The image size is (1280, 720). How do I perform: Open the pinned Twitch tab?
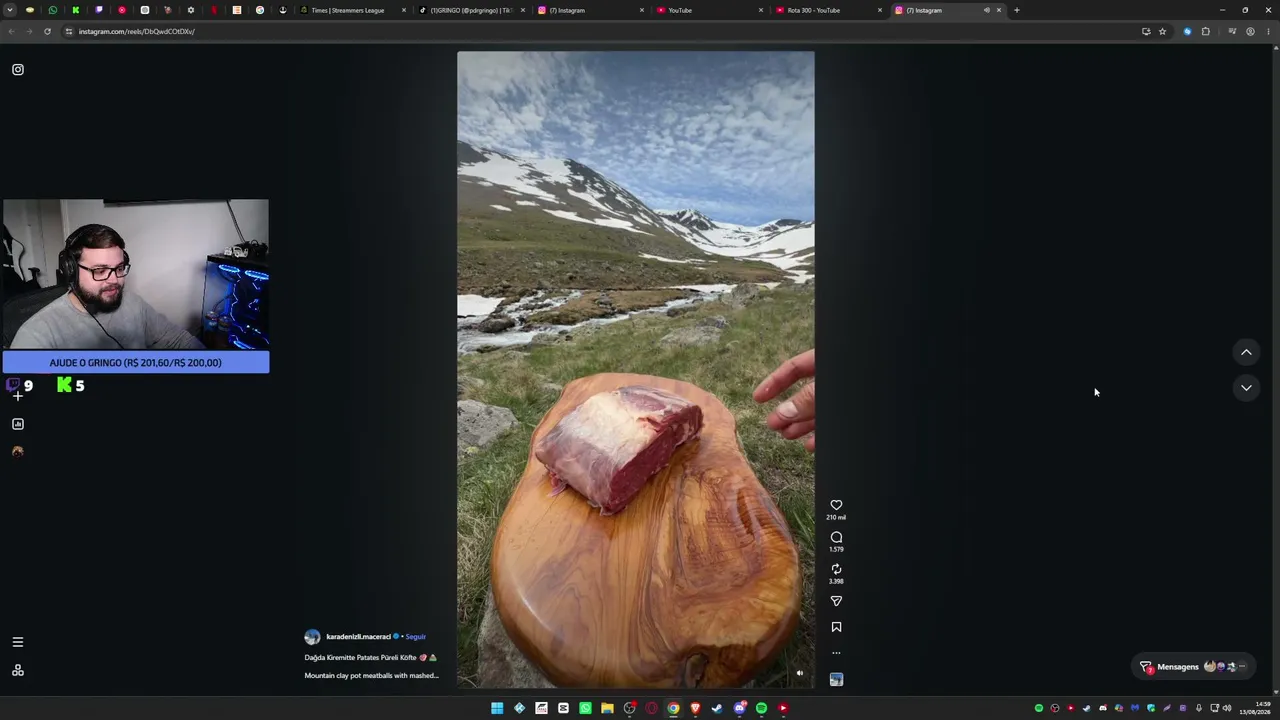(x=99, y=10)
